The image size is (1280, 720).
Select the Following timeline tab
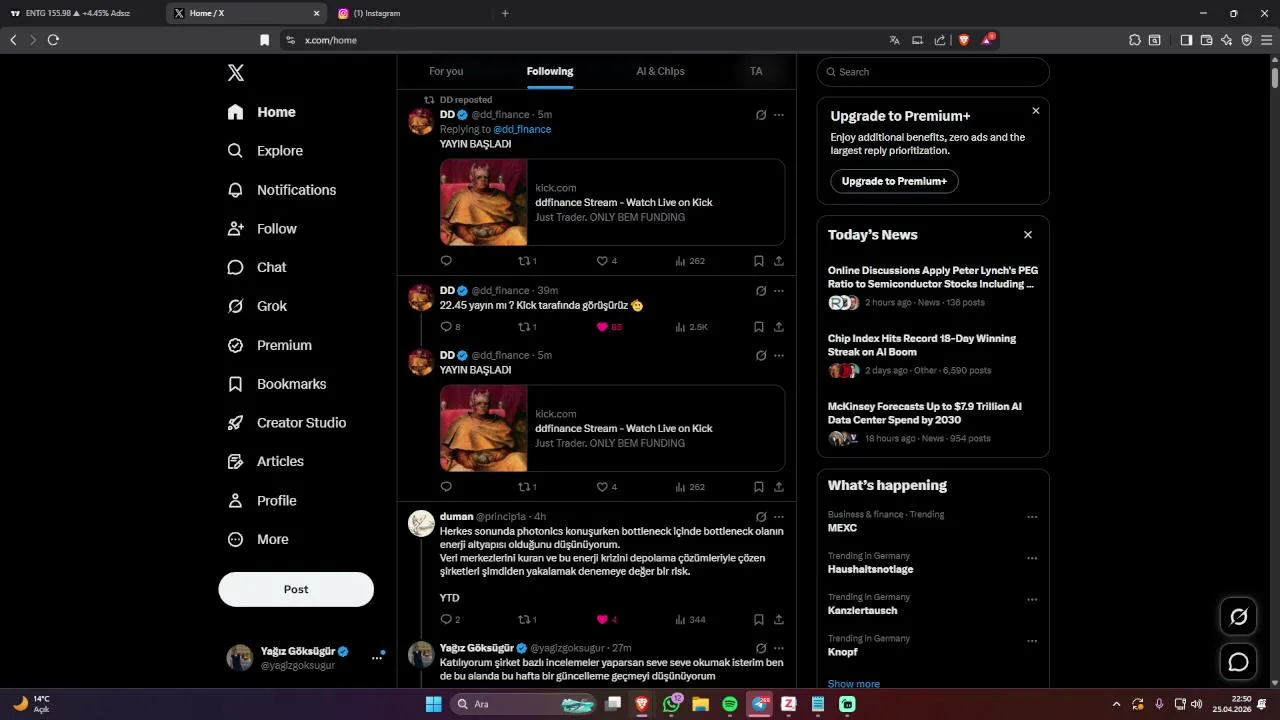pos(550,71)
